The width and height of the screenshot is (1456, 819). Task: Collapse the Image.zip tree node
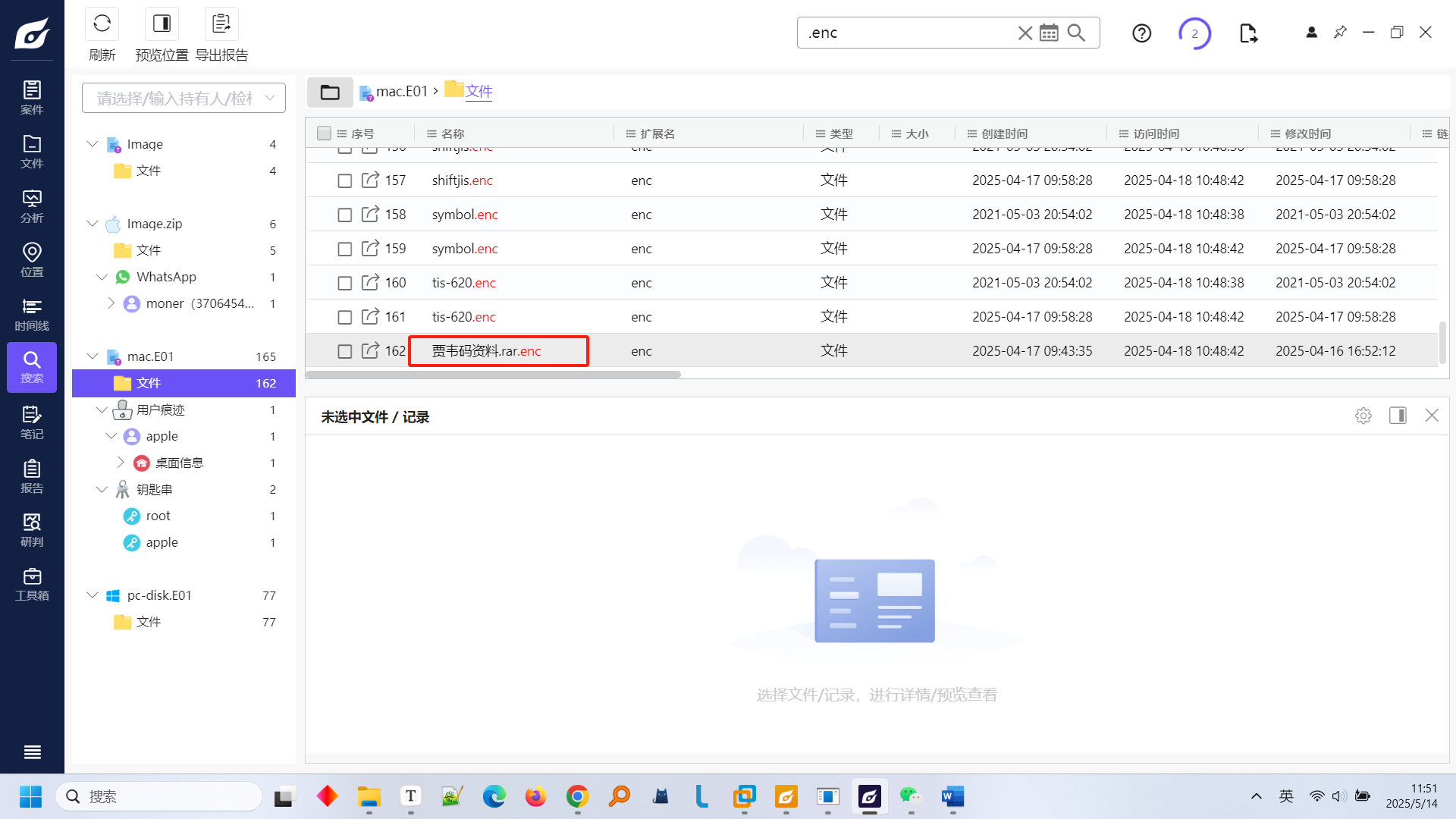pos(93,224)
